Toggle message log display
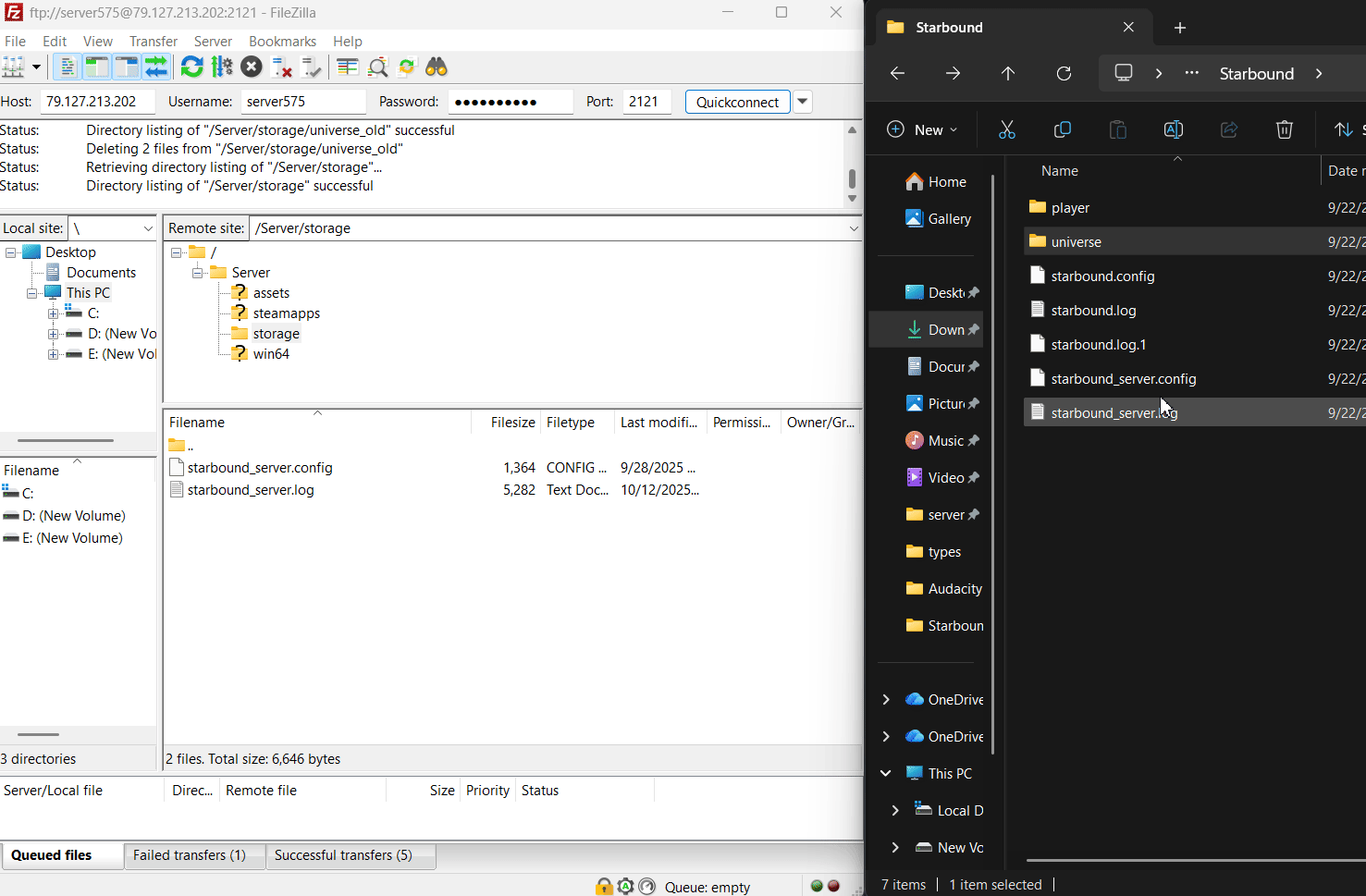Image resolution: width=1366 pixels, height=896 pixels. 67,67
